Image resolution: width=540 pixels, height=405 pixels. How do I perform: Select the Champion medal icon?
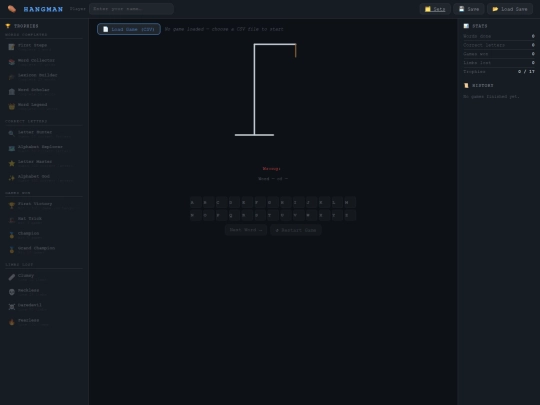[12, 235]
